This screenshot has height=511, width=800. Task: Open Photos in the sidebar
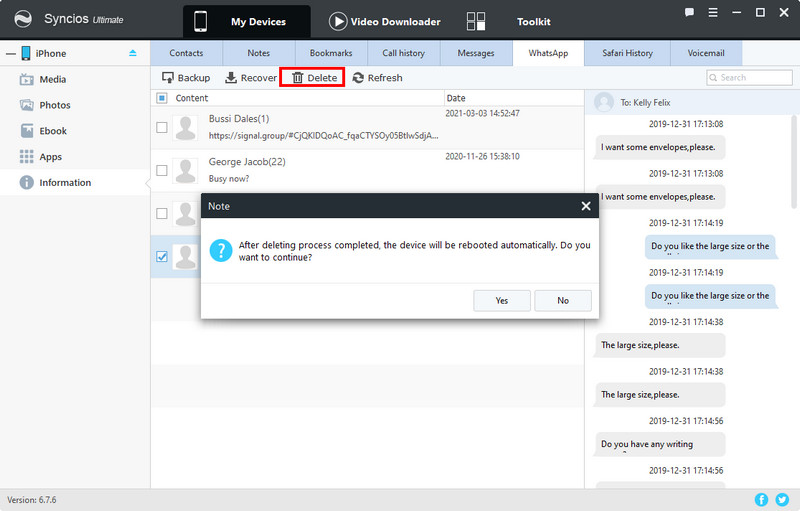[x=75, y=105]
